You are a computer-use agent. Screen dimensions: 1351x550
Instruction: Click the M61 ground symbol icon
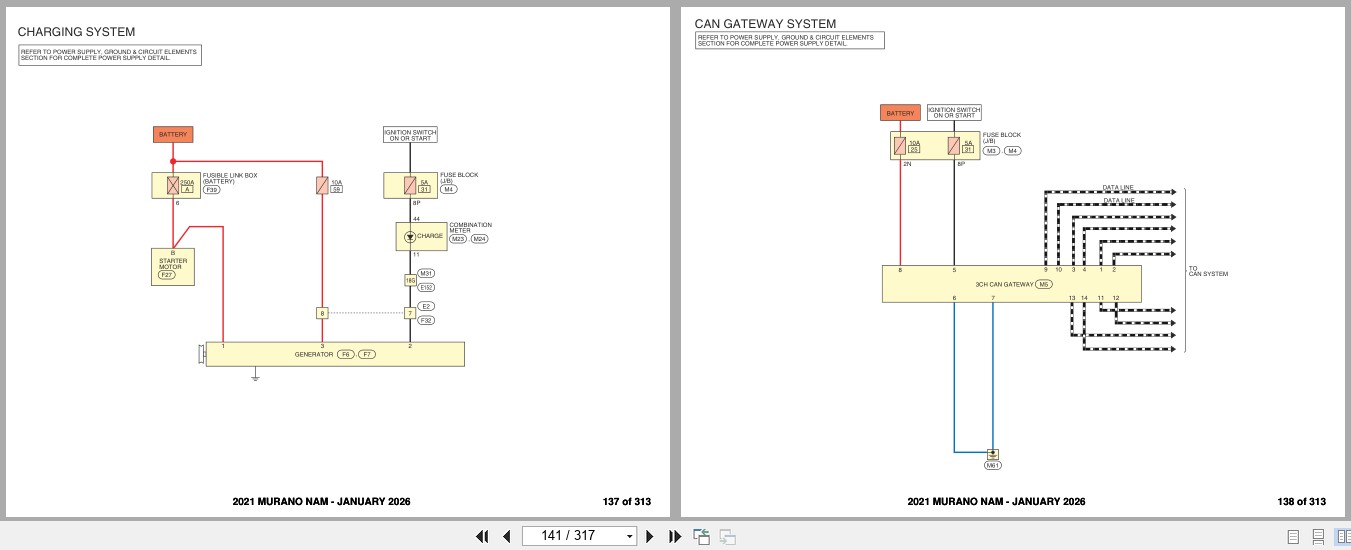(993, 454)
